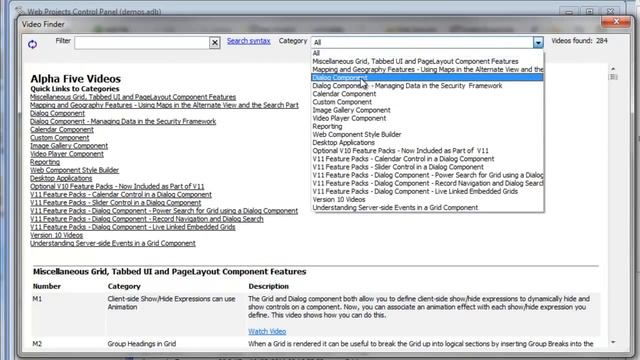The width and height of the screenshot is (640, 360).
Task: Choose V11 Power Search for Grid dropdown entry
Action: (427, 175)
